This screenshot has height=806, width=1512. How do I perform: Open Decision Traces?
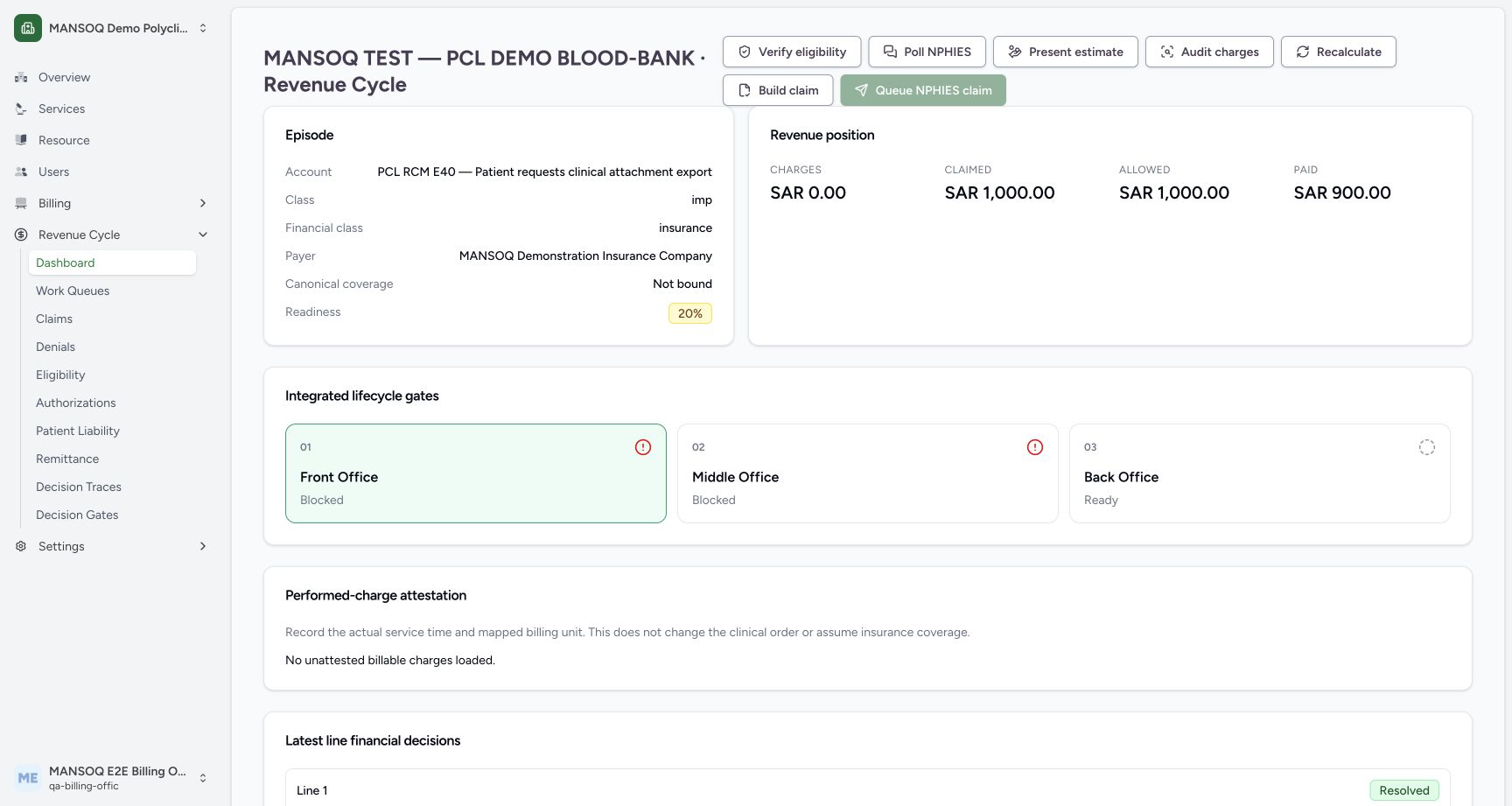coord(79,487)
